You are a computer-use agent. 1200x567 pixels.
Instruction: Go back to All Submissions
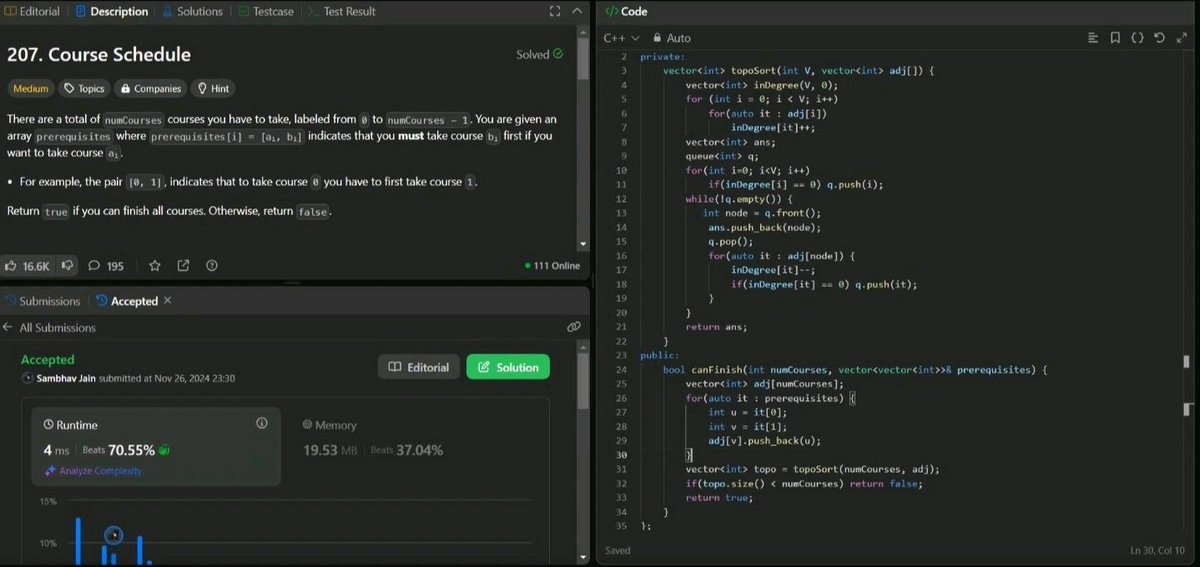pyautogui.click(x=49, y=327)
